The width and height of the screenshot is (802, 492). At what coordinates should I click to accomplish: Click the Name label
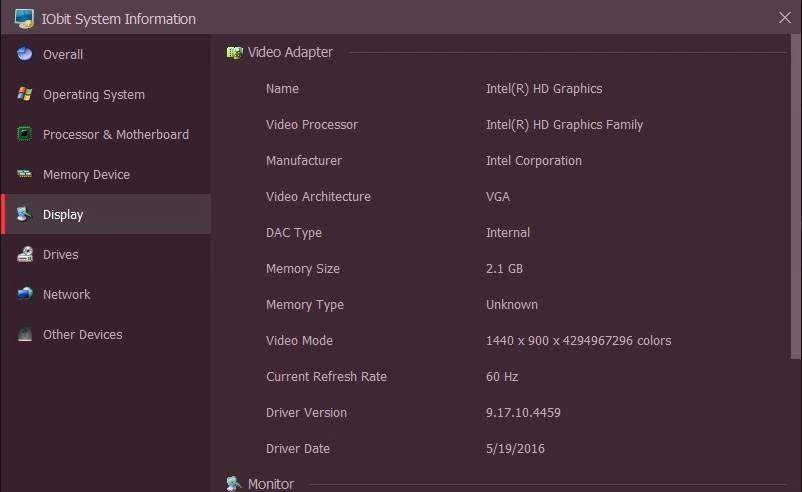point(282,88)
